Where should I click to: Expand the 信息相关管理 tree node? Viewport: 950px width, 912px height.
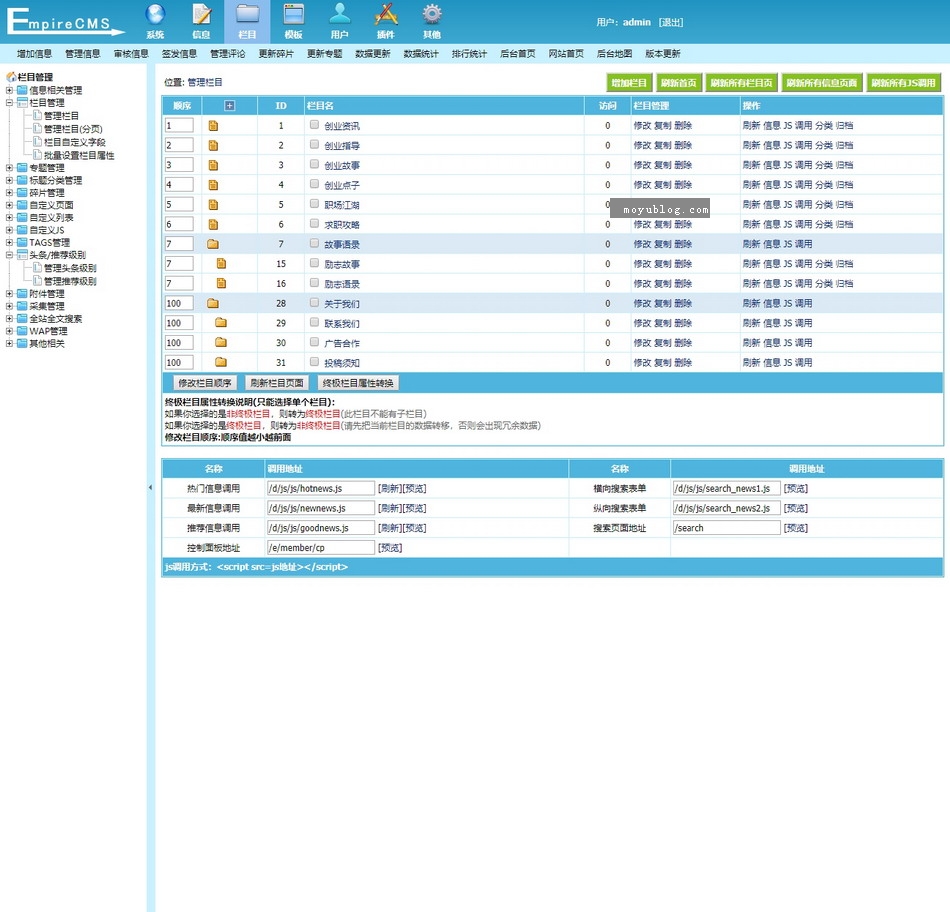click(x=9, y=90)
